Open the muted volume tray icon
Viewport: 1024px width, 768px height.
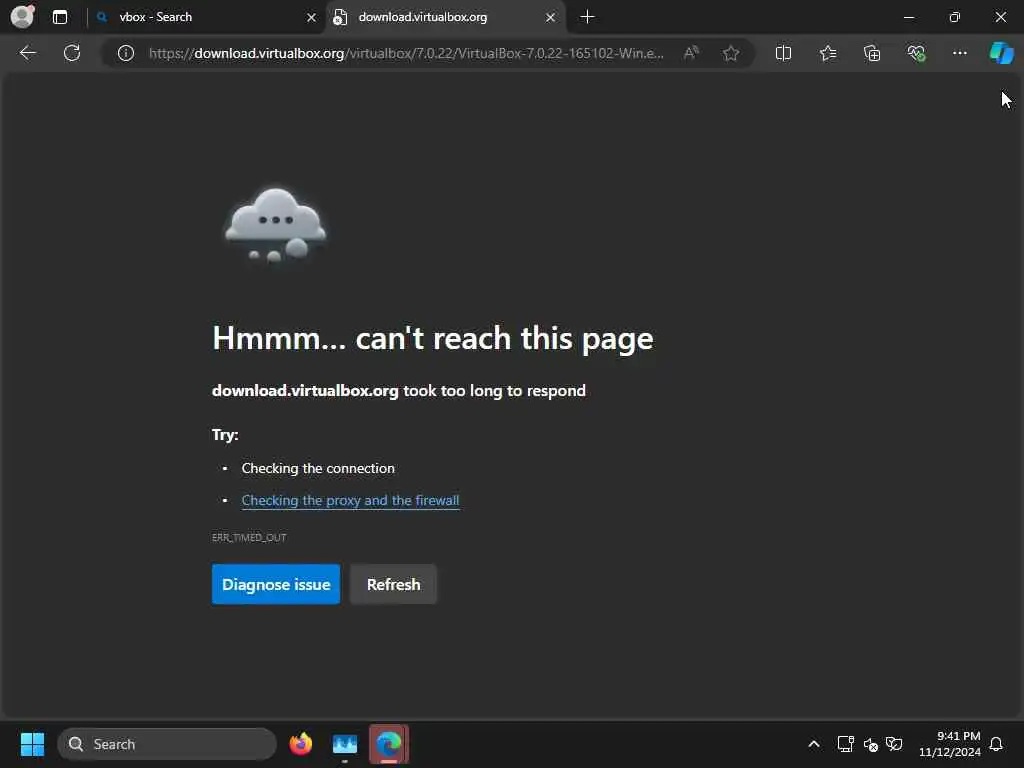870,744
